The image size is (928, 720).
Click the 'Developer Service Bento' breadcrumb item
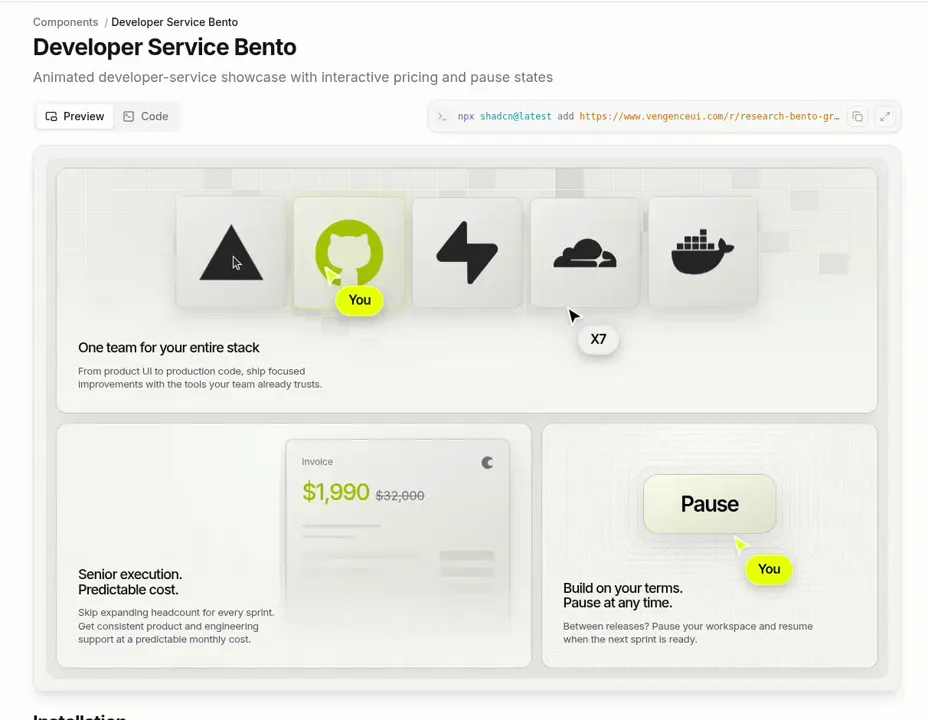175,22
